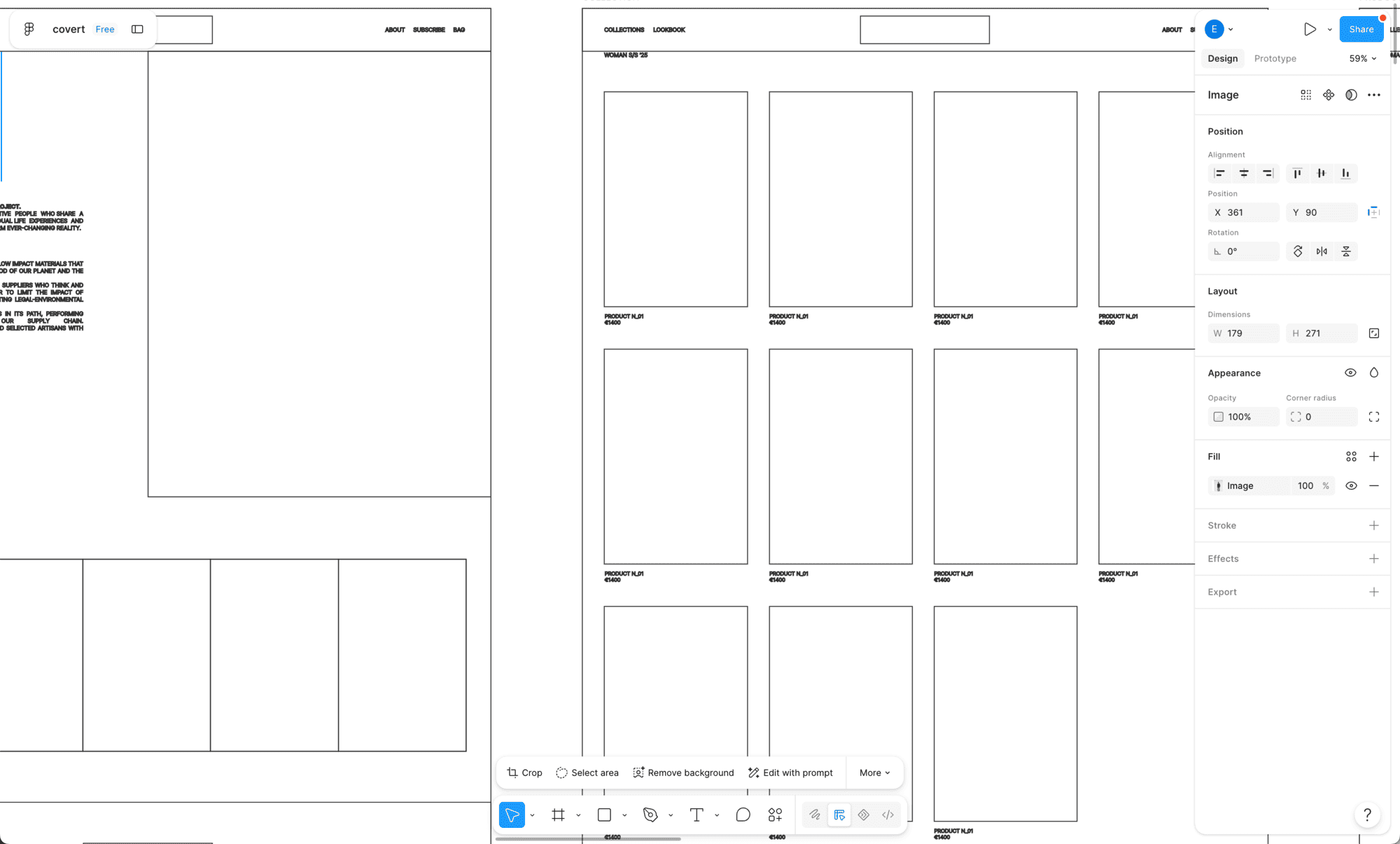Image resolution: width=1400 pixels, height=844 pixels.
Task: Select the Move tool
Action: 512,815
